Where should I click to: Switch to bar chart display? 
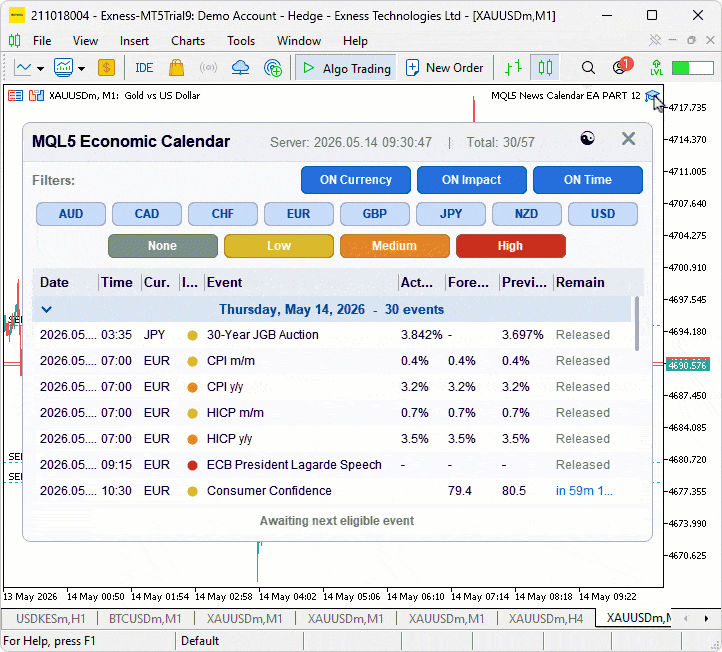point(513,68)
